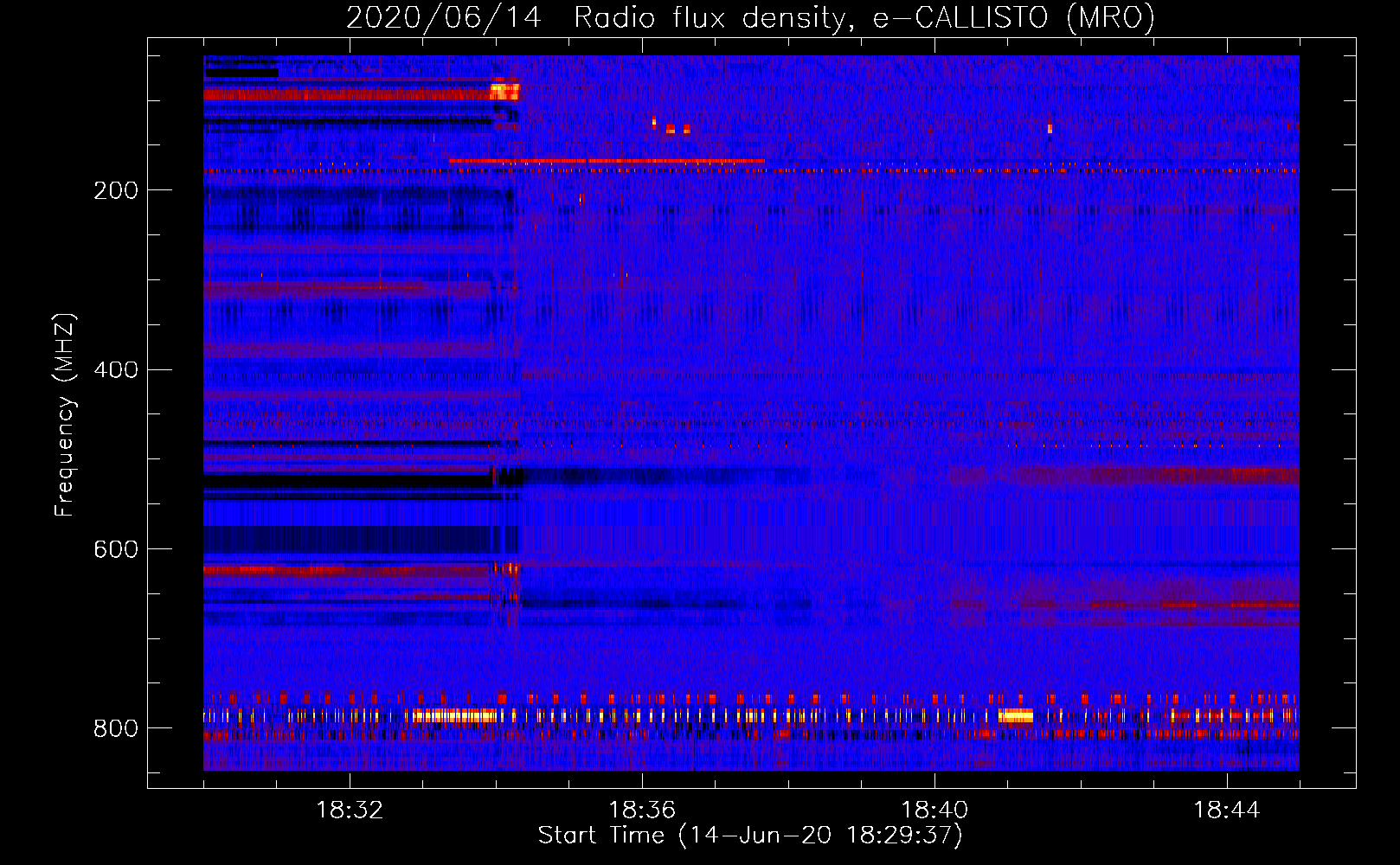Click the 18:44 time tick label
The width and height of the screenshot is (1400, 865).
[1227, 811]
